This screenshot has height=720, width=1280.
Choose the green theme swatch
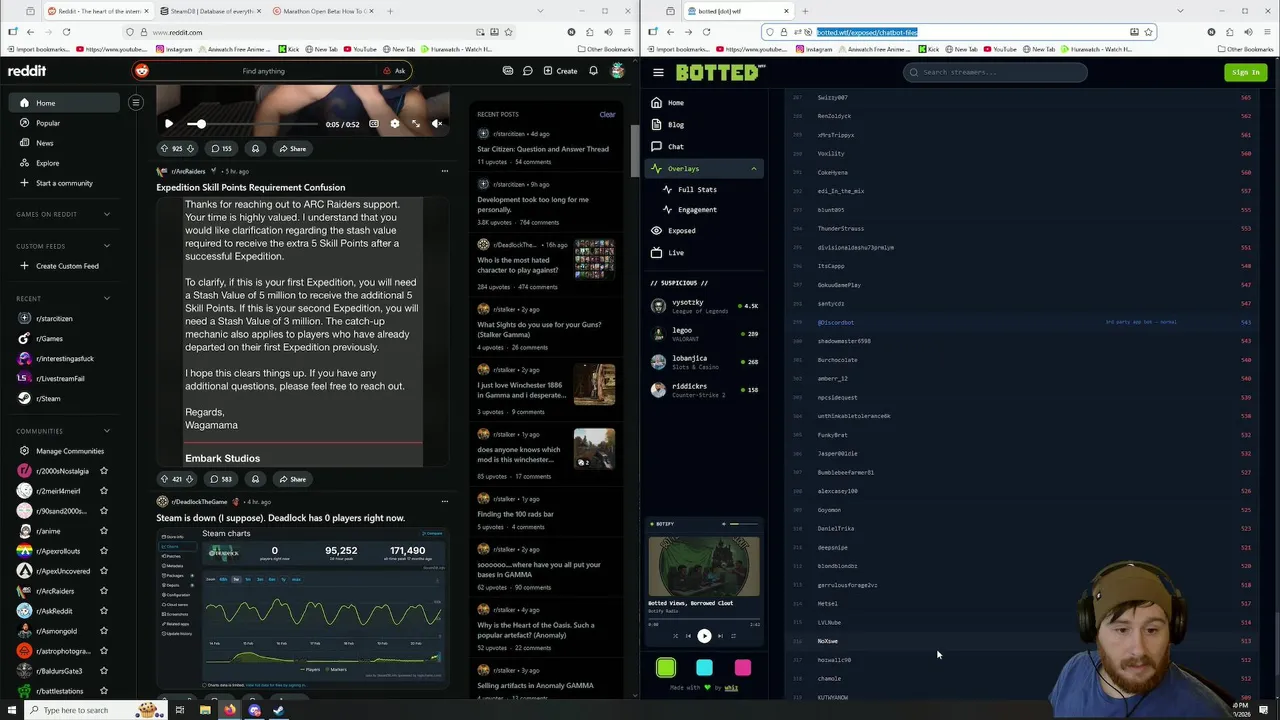(x=666, y=668)
